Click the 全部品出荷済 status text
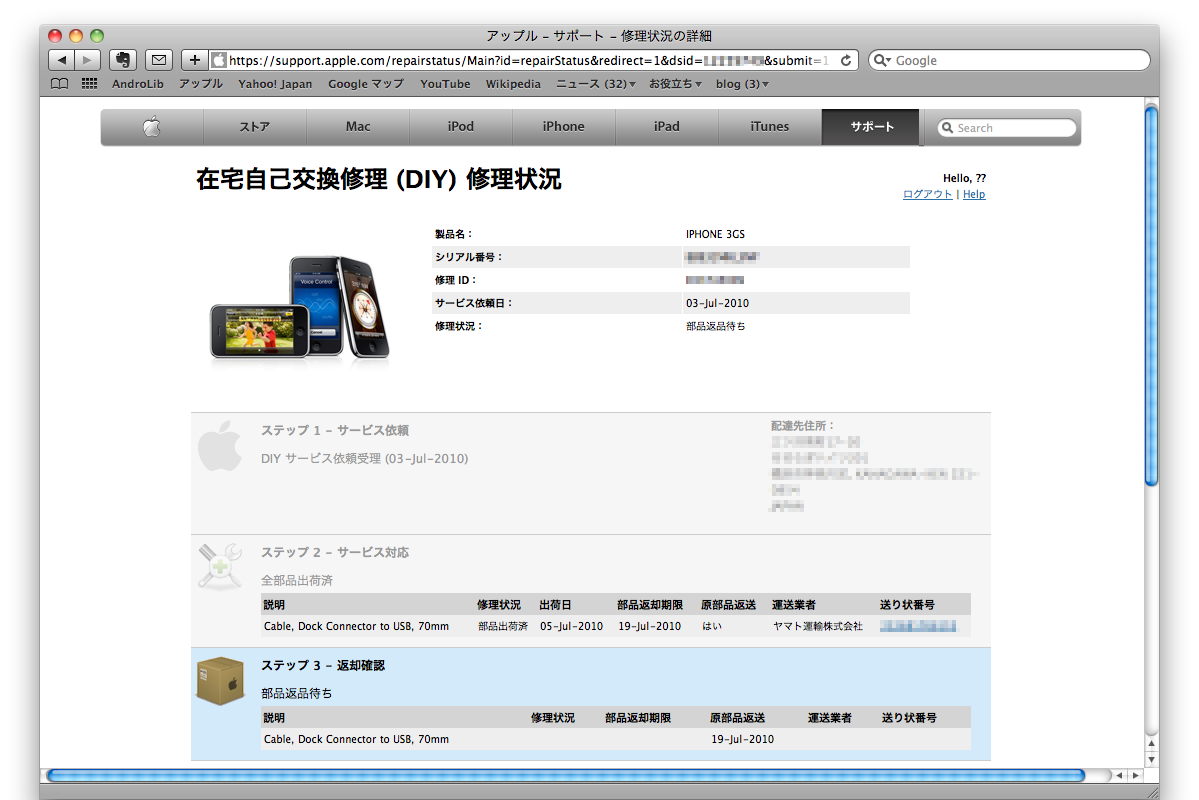Image resolution: width=1199 pixels, height=800 pixels. 297,580
